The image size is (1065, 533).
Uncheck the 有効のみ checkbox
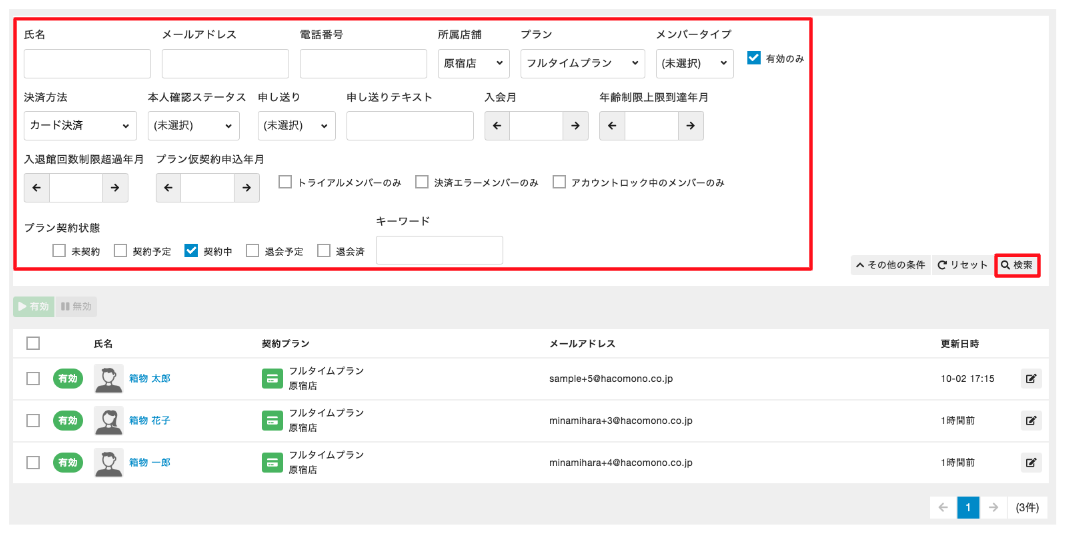[x=754, y=58]
